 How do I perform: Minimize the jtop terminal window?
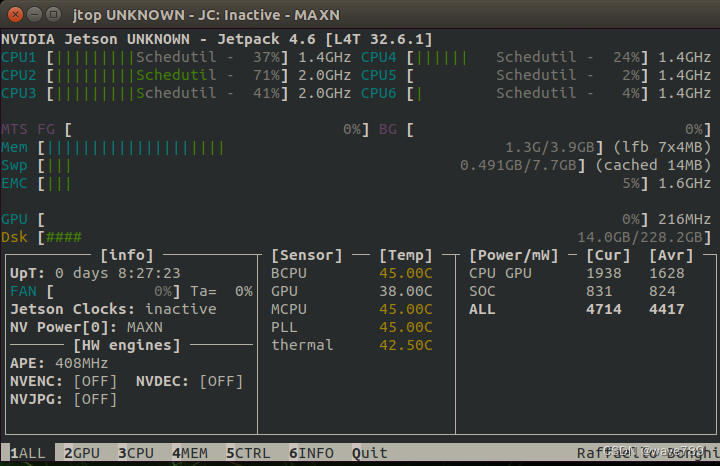(x=34, y=15)
